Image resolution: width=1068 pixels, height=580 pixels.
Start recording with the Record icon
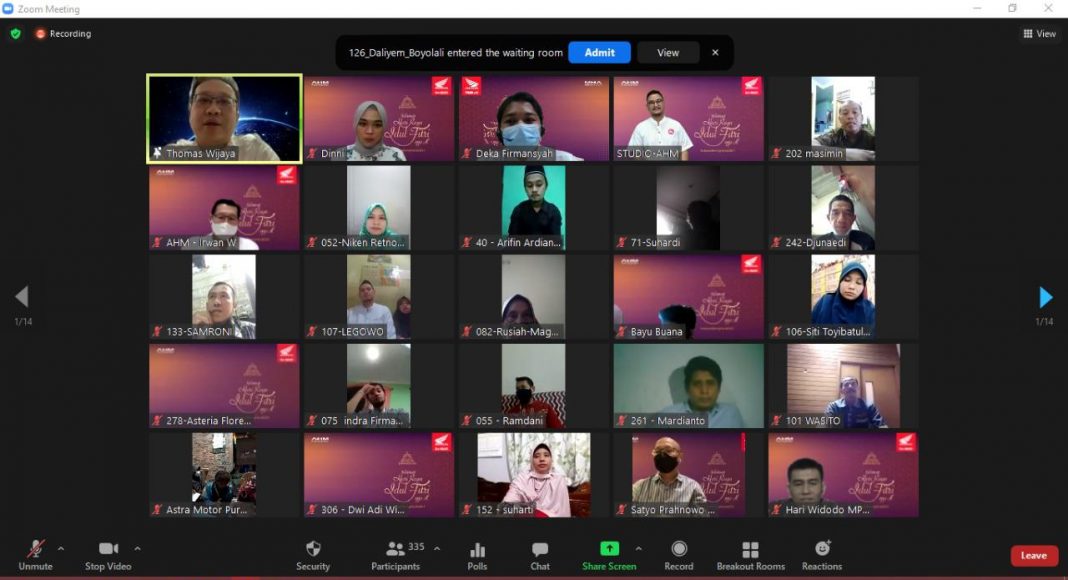(x=679, y=549)
